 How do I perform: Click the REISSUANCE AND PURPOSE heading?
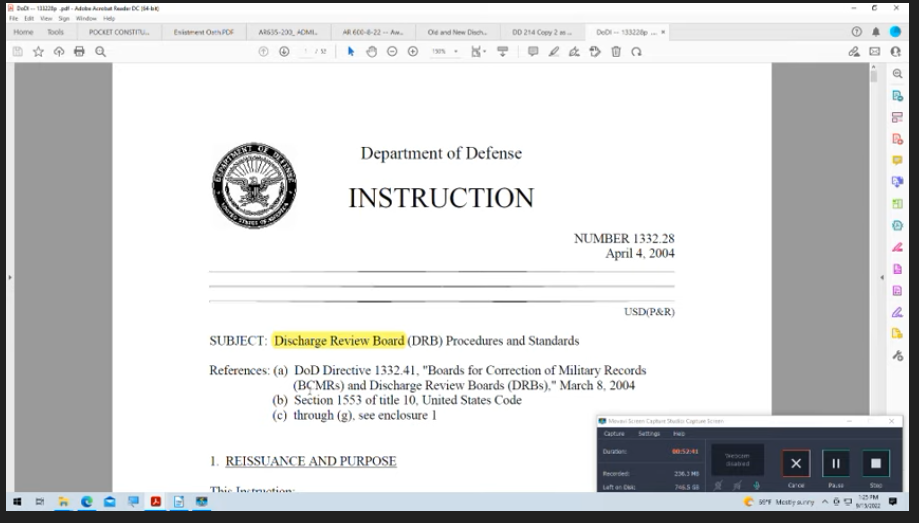click(x=311, y=461)
